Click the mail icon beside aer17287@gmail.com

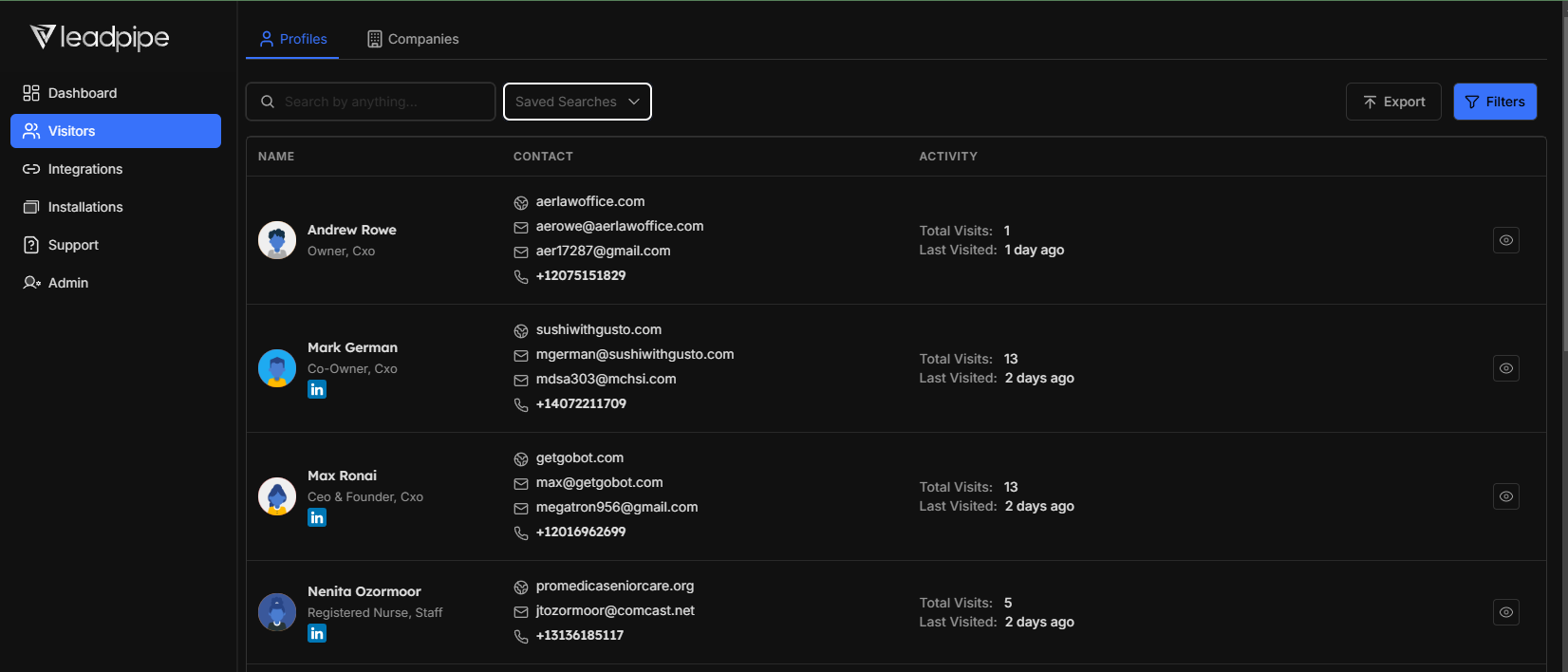[x=521, y=252]
